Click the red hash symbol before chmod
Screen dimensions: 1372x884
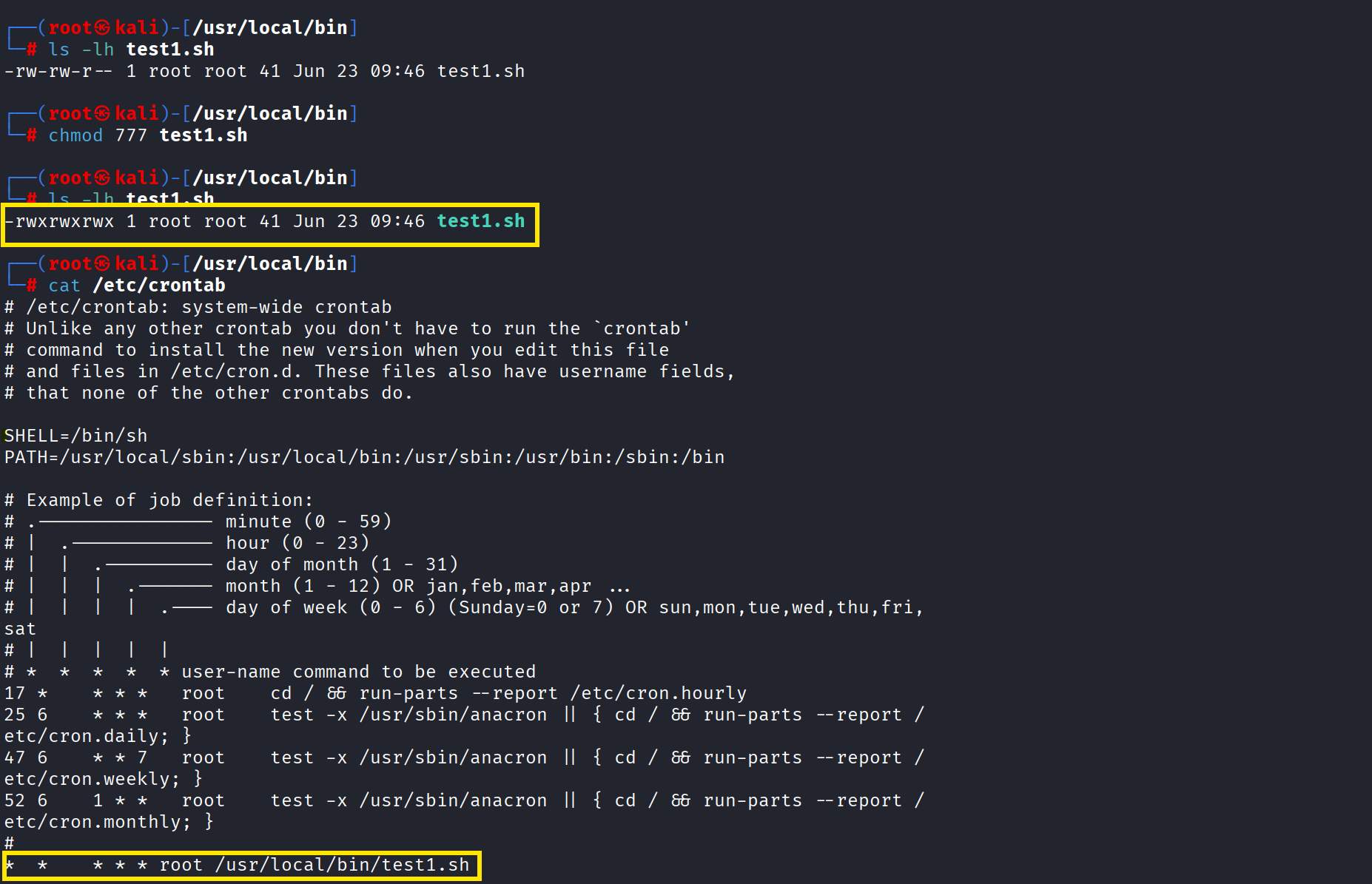click(32, 135)
